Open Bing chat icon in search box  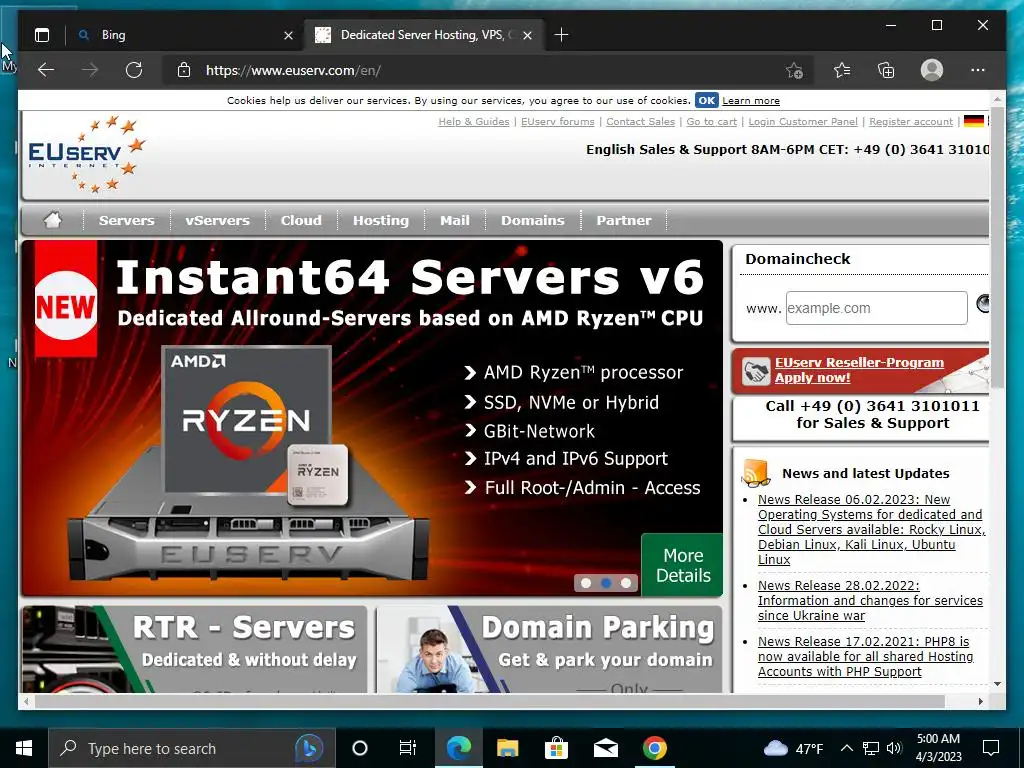(309, 748)
